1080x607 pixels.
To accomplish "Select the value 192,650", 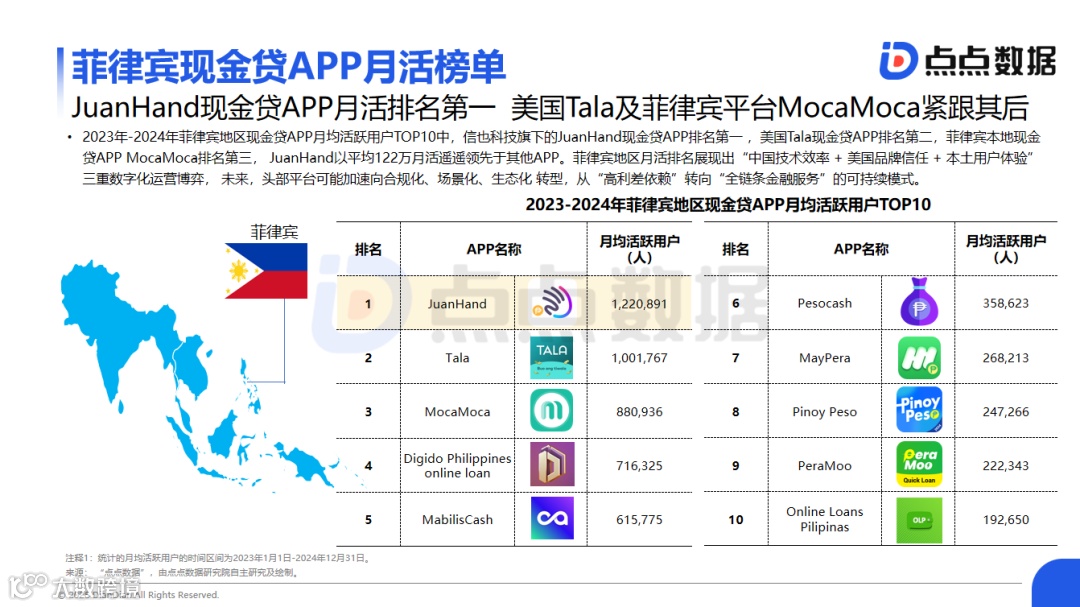I will pyautogui.click(x=1006, y=519).
